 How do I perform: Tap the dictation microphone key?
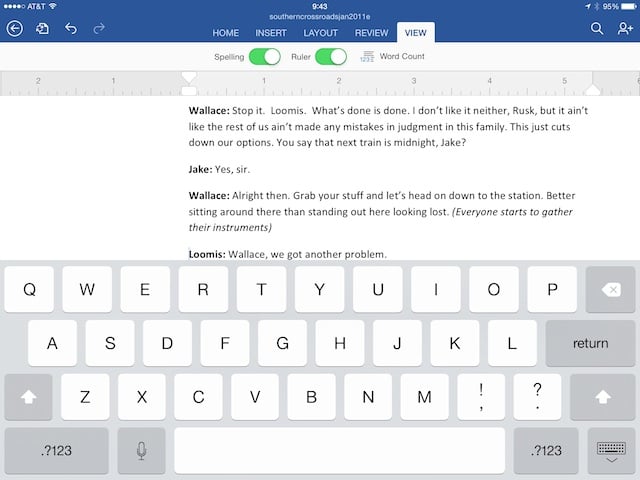(141, 451)
